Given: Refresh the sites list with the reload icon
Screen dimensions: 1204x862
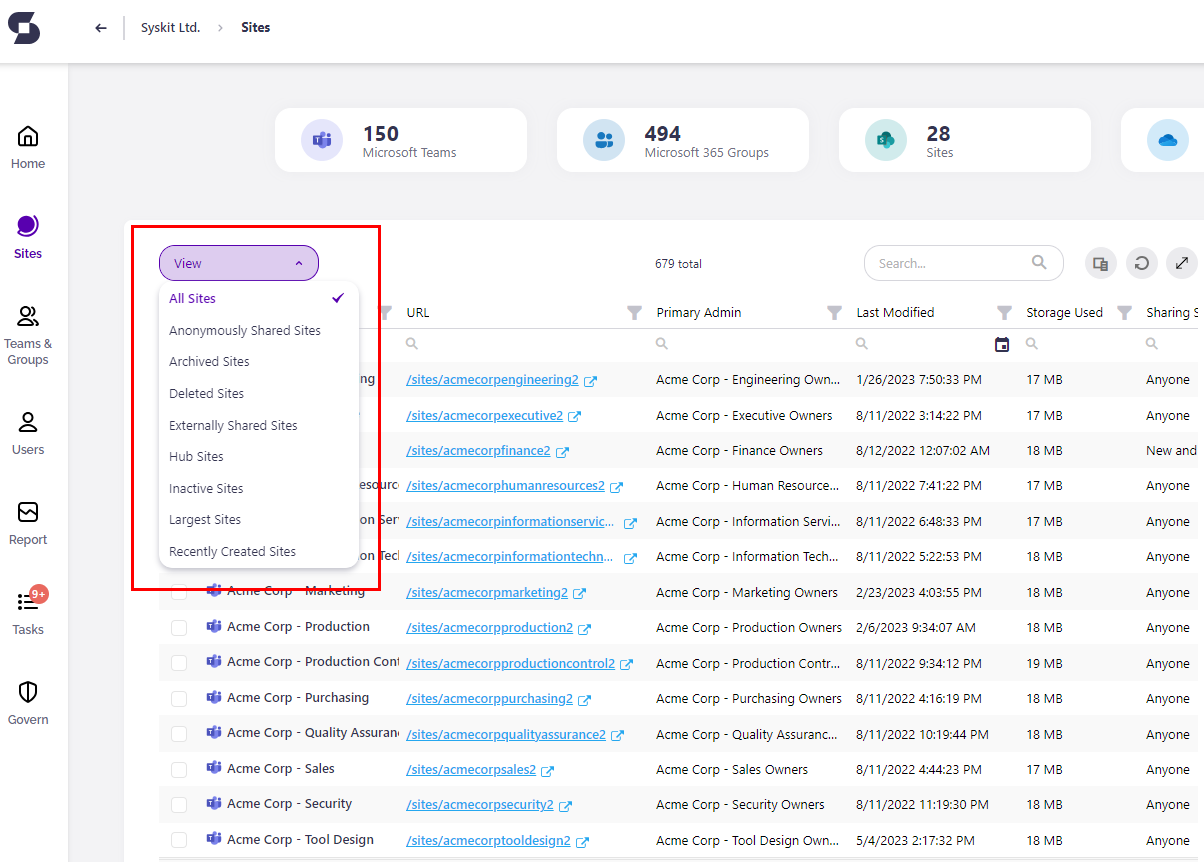Looking at the screenshot, I should click(1141, 262).
